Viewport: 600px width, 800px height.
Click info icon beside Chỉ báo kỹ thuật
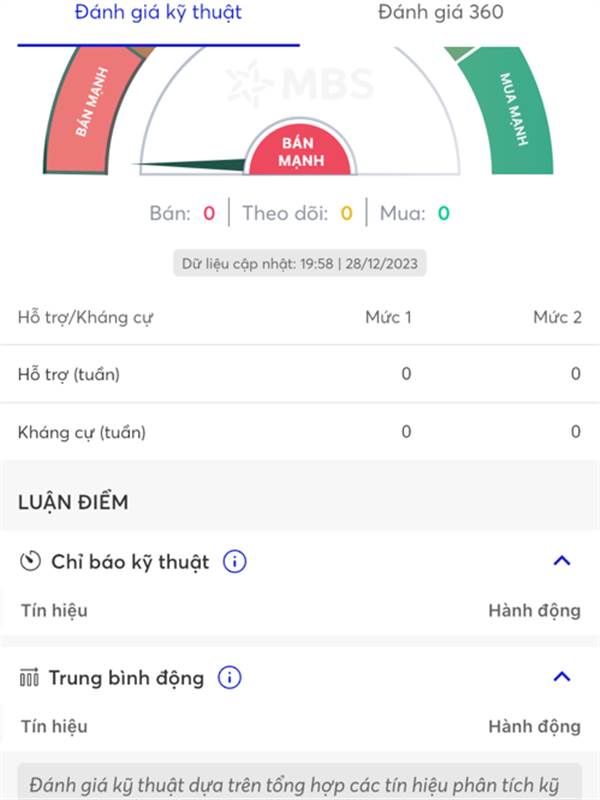[234, 562]
